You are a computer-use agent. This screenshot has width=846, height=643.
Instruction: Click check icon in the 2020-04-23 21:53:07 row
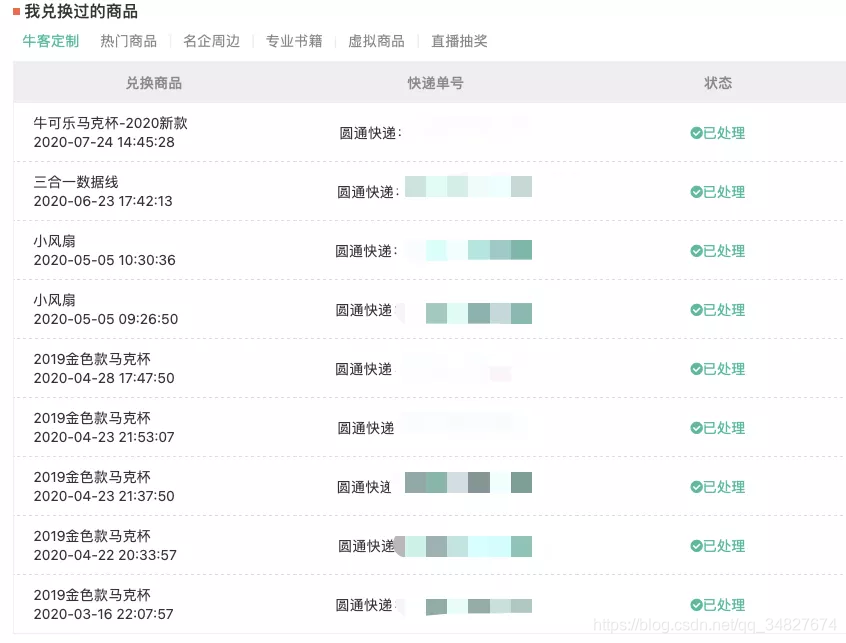(696, 428)
